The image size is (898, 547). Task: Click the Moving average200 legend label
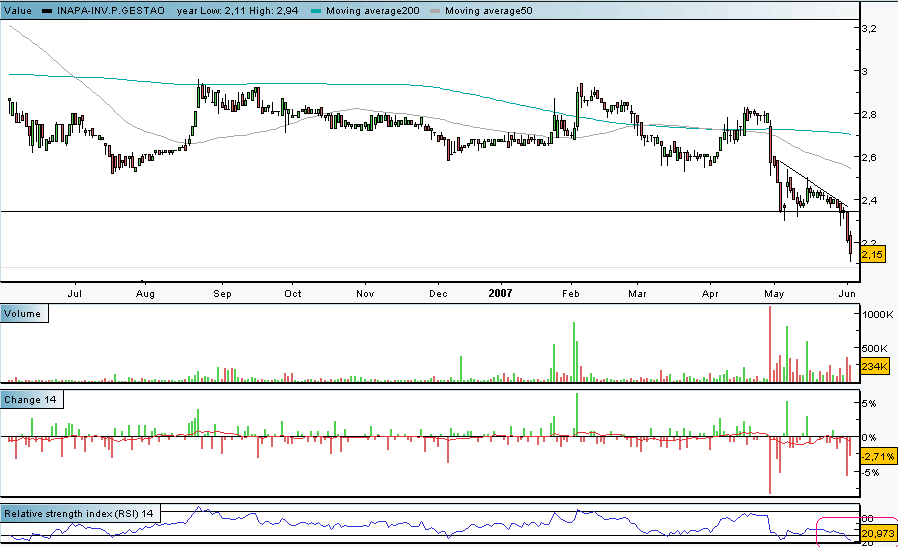point(372,10)
